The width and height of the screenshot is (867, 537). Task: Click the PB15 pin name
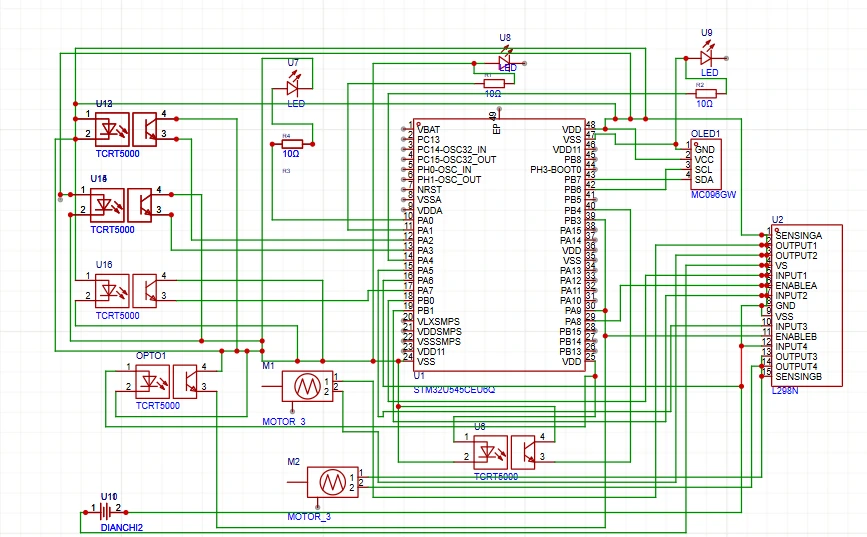click(571, 331)
